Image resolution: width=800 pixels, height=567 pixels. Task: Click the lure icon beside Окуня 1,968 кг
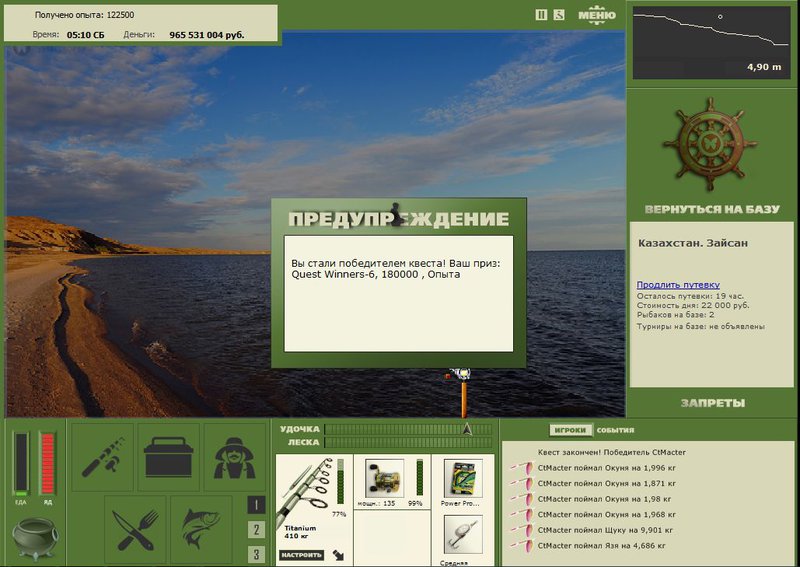pos(522,514)
